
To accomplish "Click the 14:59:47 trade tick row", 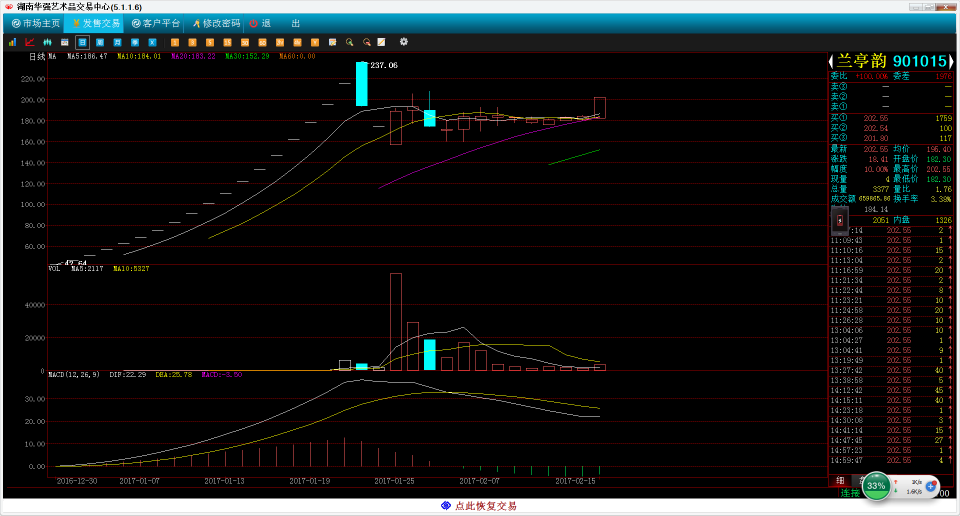I will click(x=891, y=460).
